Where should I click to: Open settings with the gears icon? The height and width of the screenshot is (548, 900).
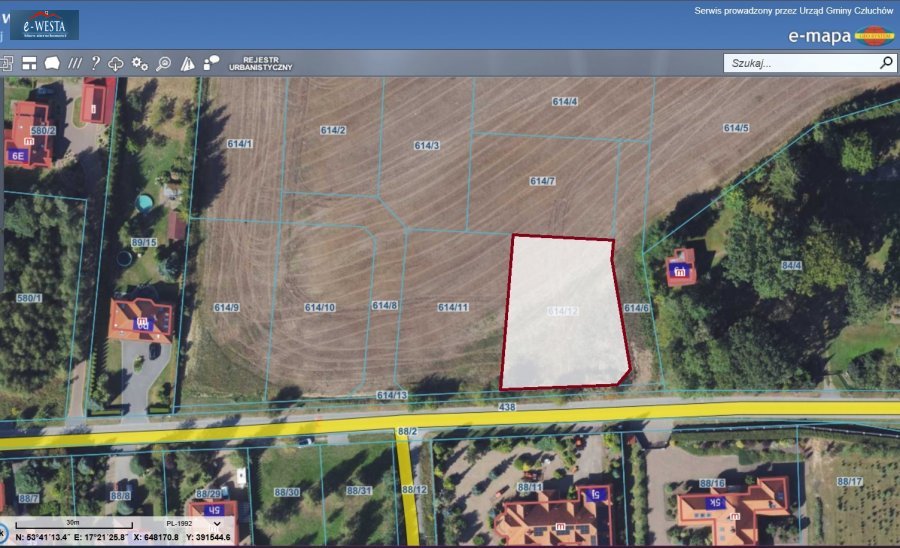140,63
